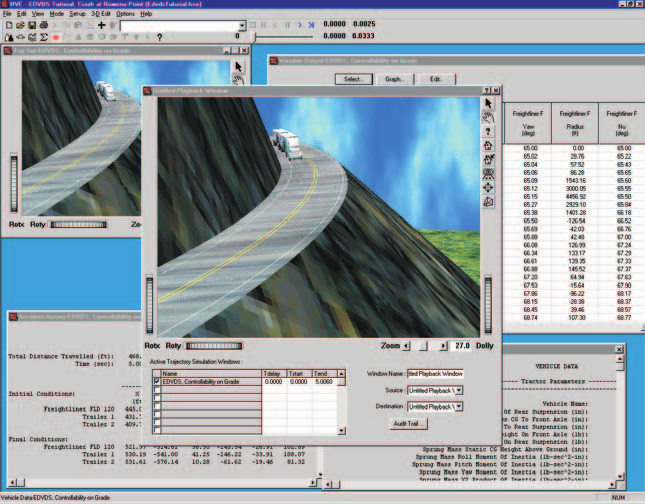Image resolution: width=645 pixels, height=504 pixels.
Task: Open the Source dropdown list
Action: pos(459,390)
